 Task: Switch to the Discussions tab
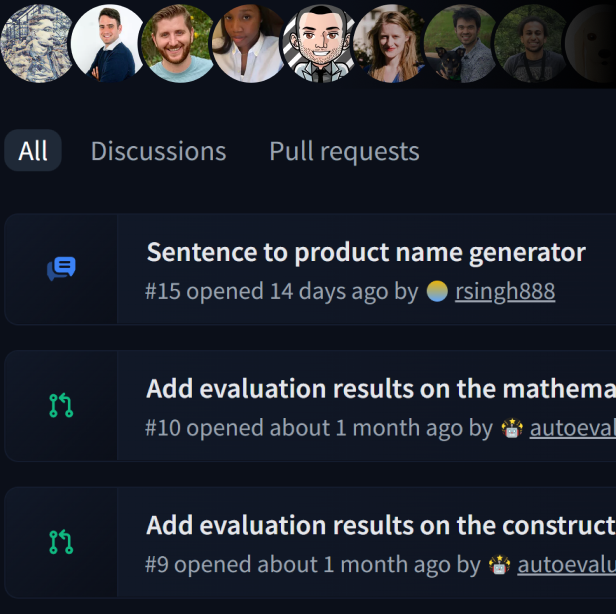point(158,151)
